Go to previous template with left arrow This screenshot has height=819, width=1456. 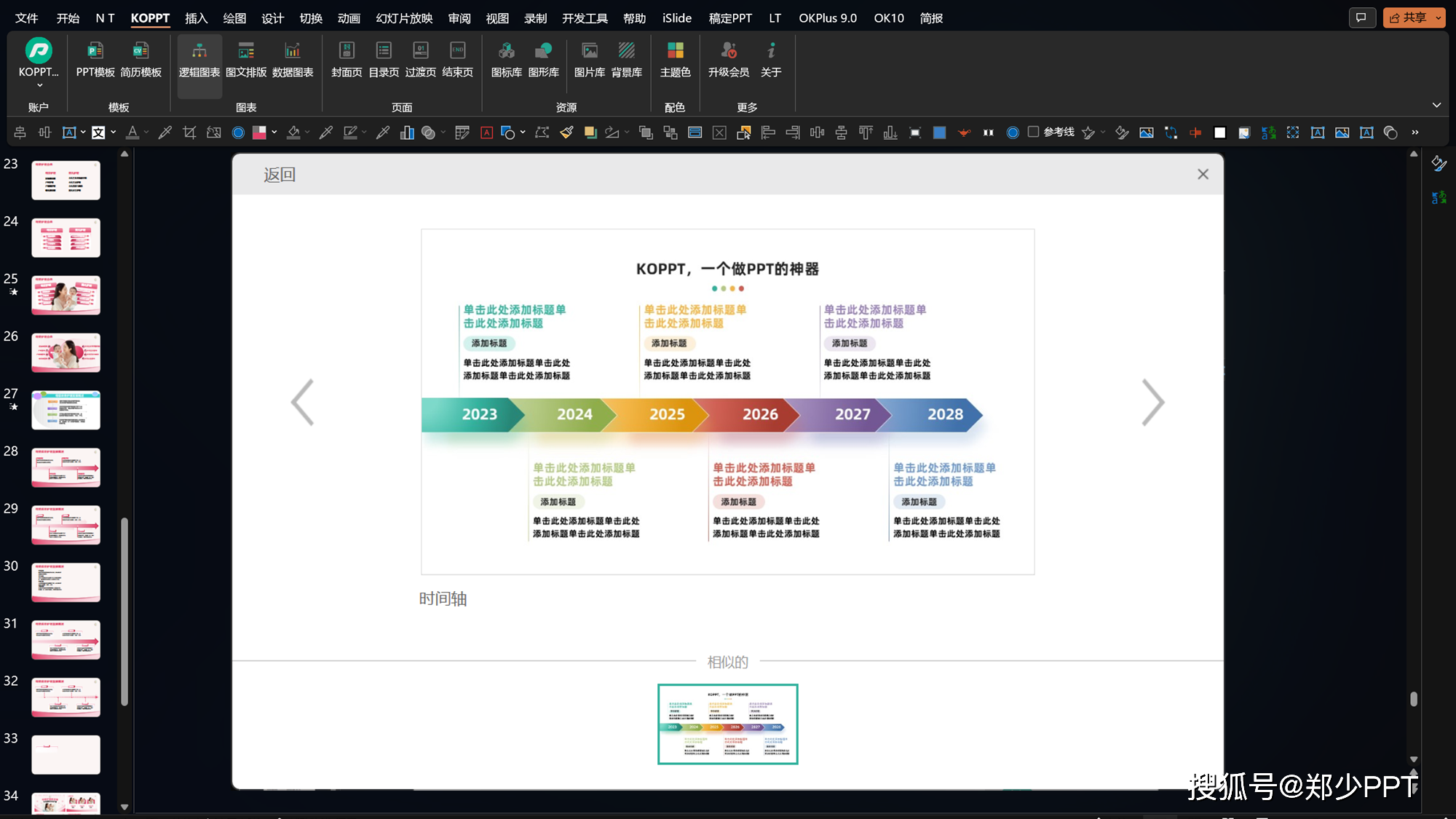(x=302, y=402)
